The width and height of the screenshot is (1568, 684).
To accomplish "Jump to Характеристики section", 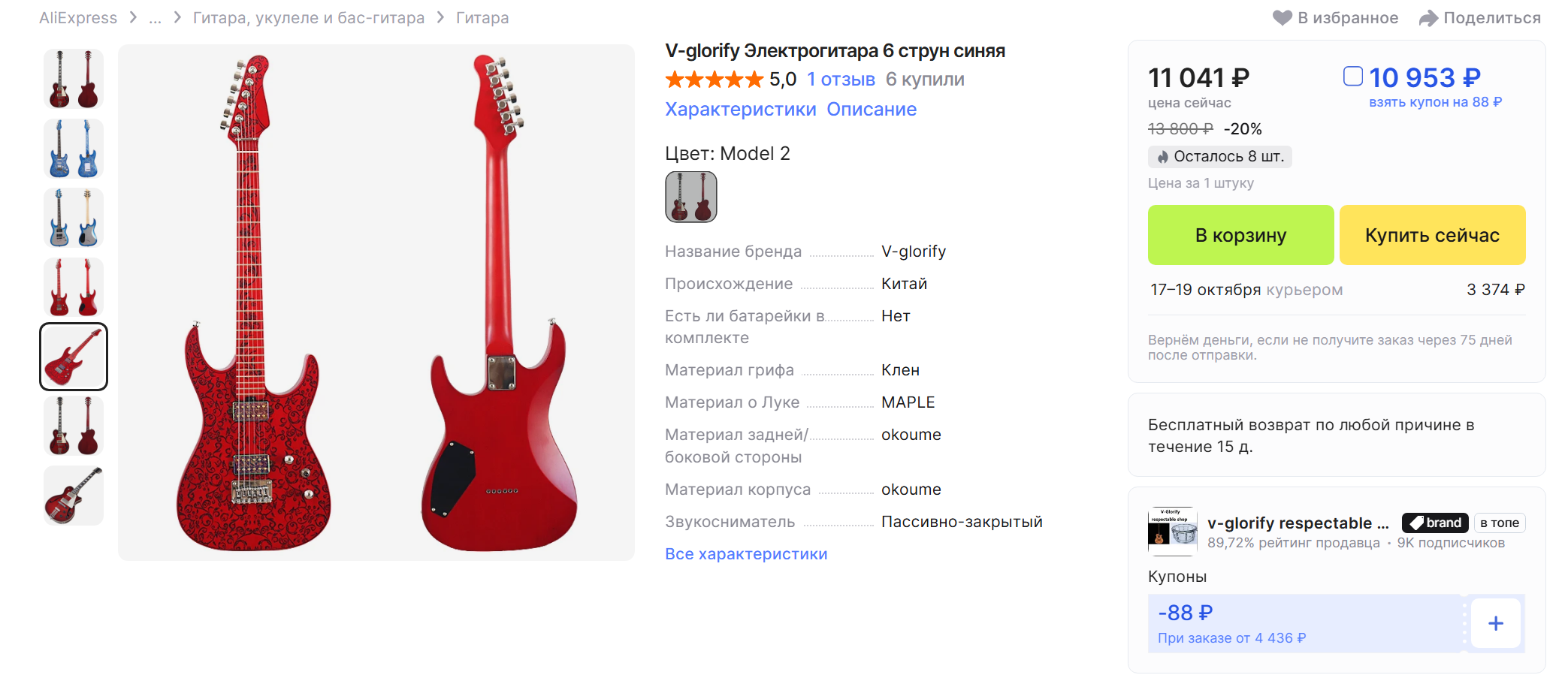I will 740,110.
